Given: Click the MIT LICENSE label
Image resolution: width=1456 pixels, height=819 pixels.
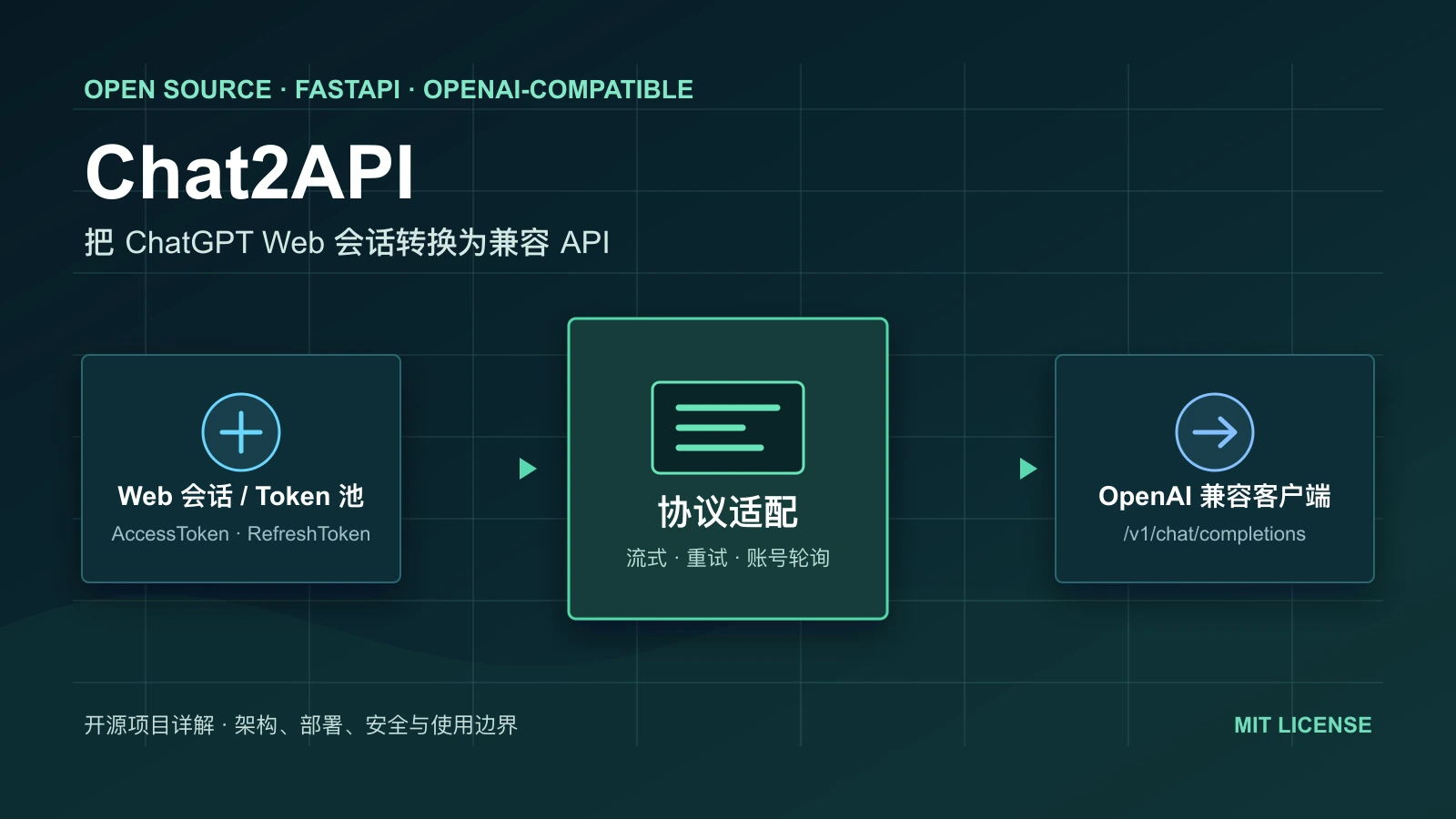Looking at the screenshot, I should point(1303,725).
